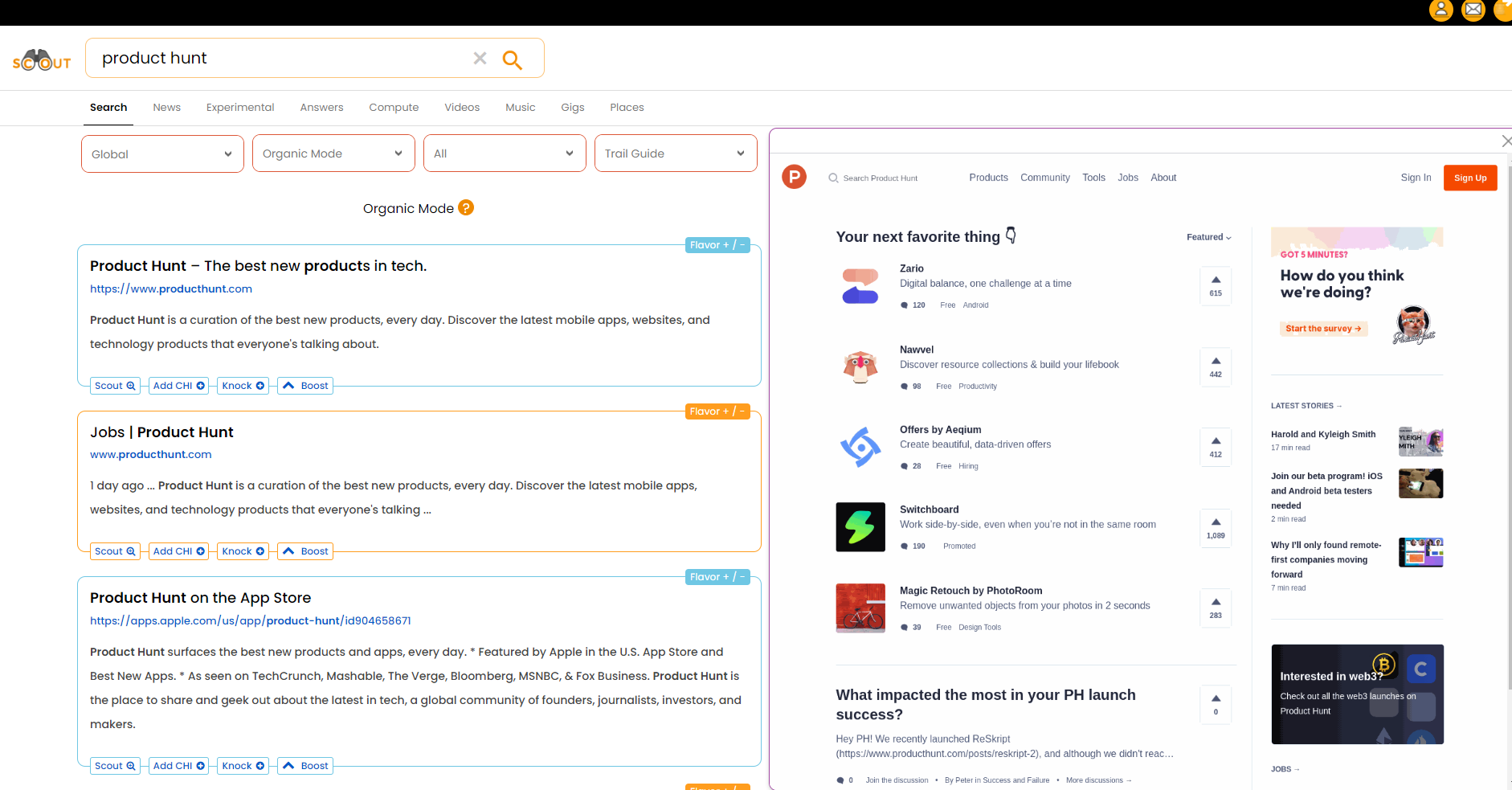
Task: Click Add CHI under first result
Action: [178, 386]
